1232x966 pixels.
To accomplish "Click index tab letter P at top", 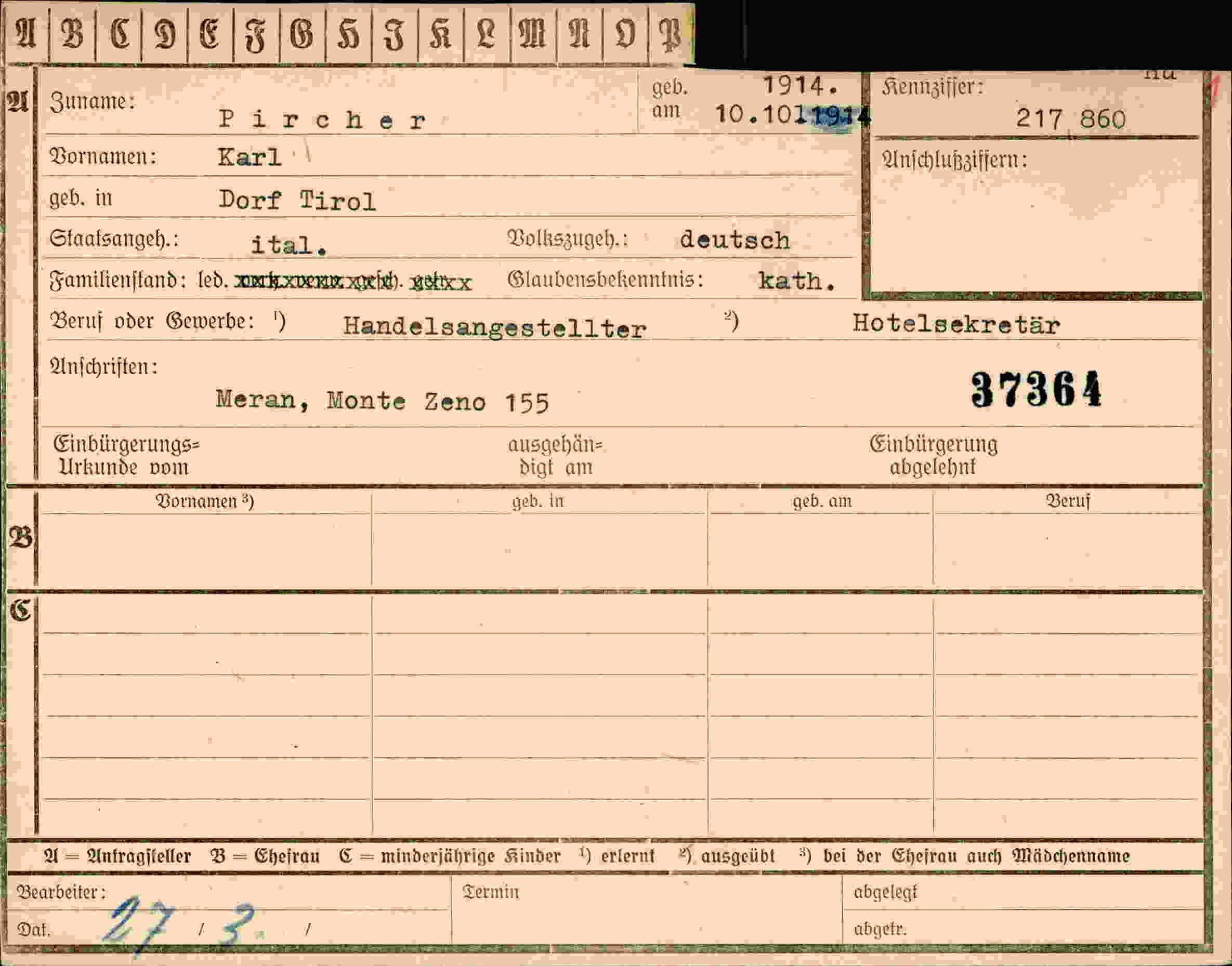I will pos(671,34).
